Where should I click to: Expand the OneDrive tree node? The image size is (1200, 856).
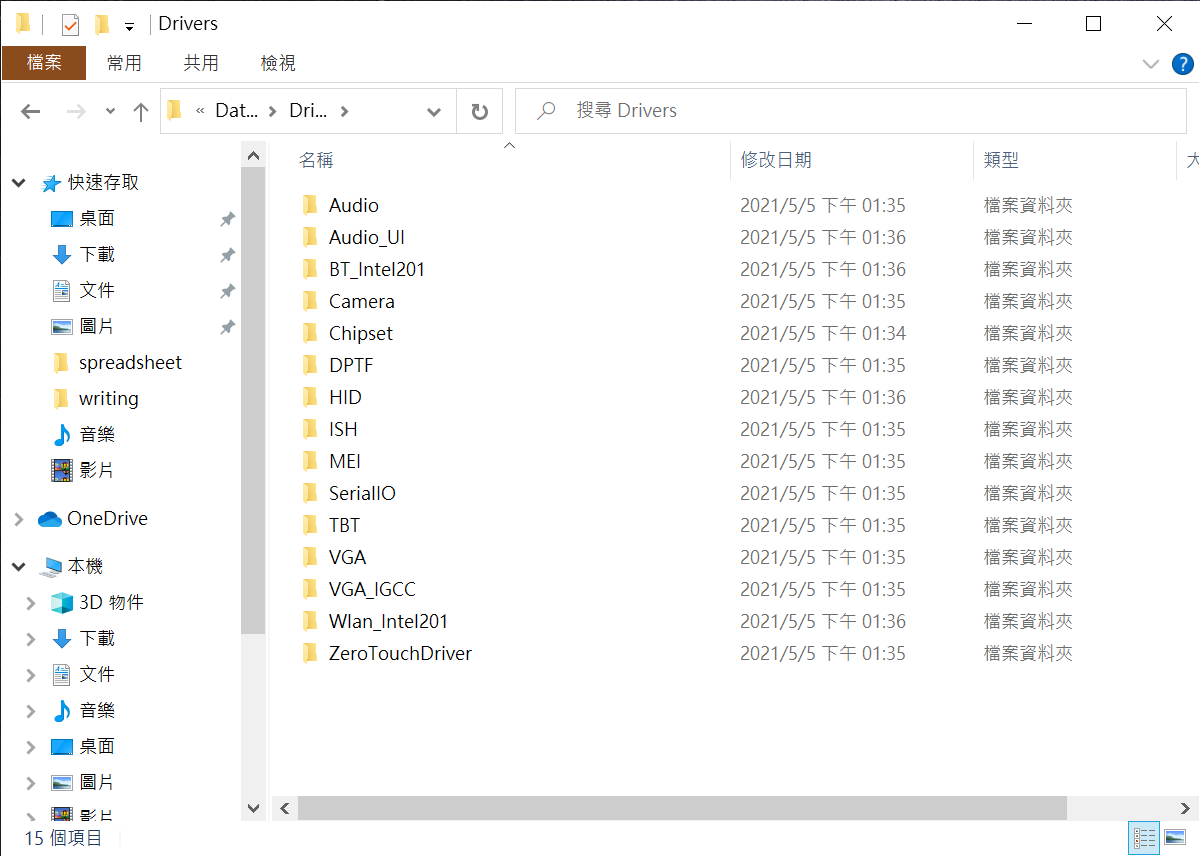click(x=18, y=519)
